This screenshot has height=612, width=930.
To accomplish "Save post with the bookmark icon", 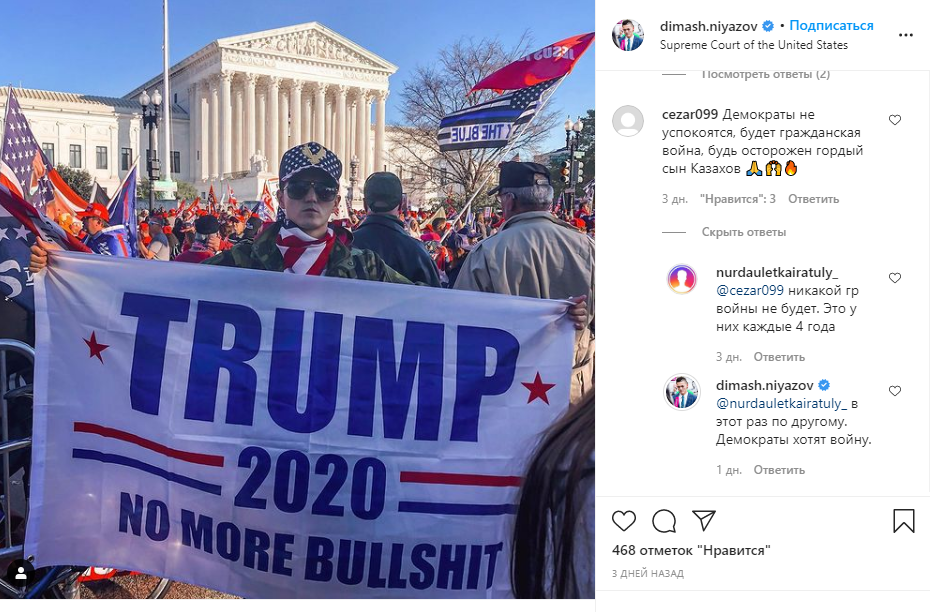I will pyautogui.click(x=903, y=521).
